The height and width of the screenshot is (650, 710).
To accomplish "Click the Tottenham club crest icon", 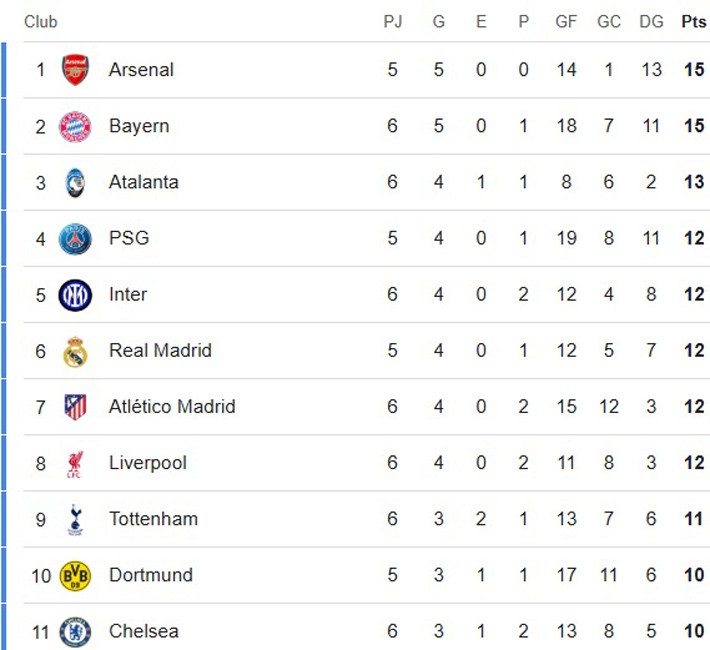I will coord(75,519).
